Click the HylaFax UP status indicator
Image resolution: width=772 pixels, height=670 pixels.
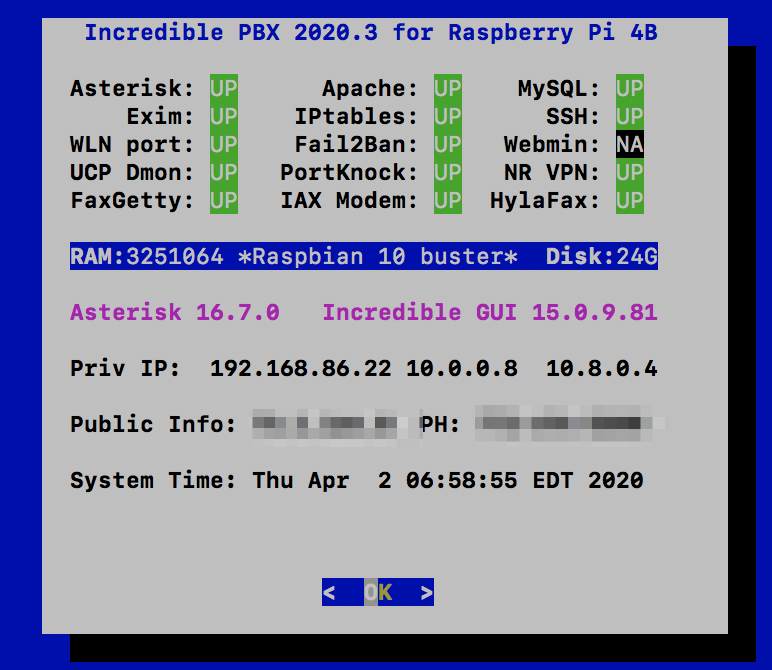[x=630, y=200]
